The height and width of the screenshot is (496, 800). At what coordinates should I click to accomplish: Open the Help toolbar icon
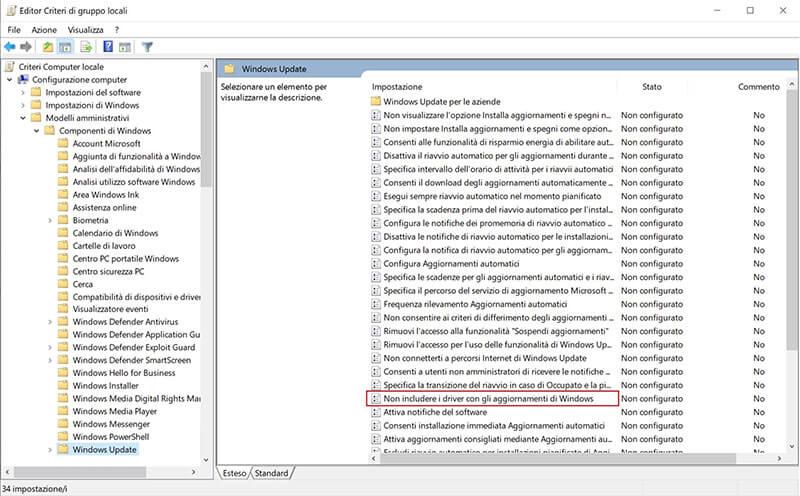(x=108, y=47)
